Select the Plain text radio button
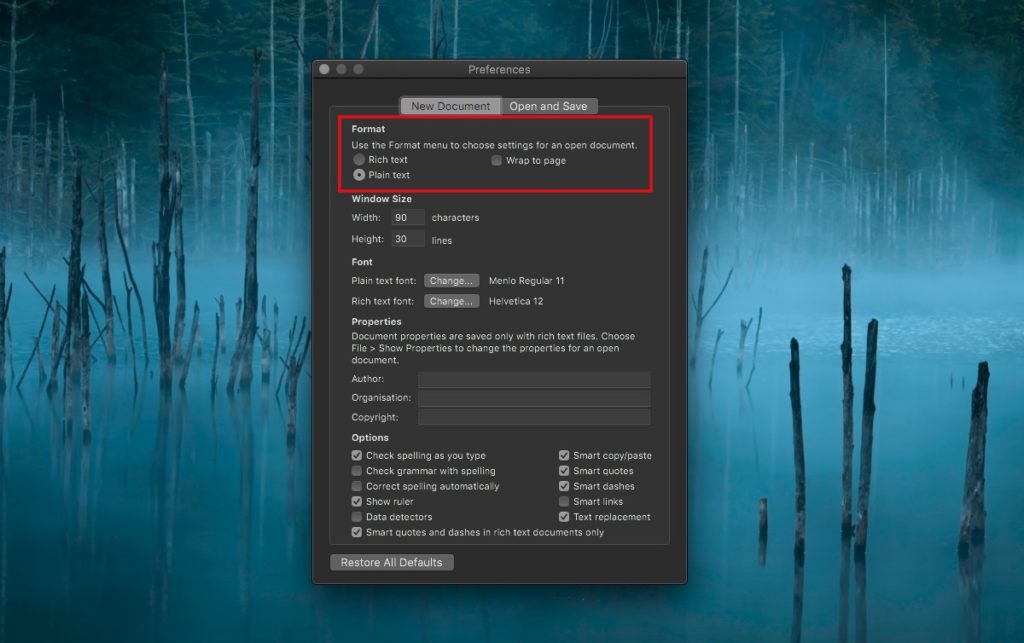Image resolution: width=1024 pixels, height=643 pixels. [360, 174]
